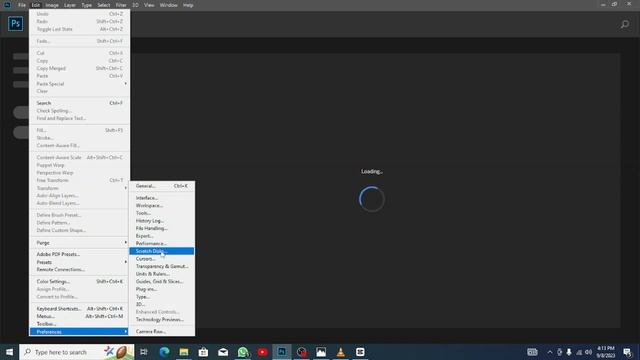Viewport: 640px width, 360px height.
Task: Open the Window menu
Action: pyautogui.click(x=169, y=5)
